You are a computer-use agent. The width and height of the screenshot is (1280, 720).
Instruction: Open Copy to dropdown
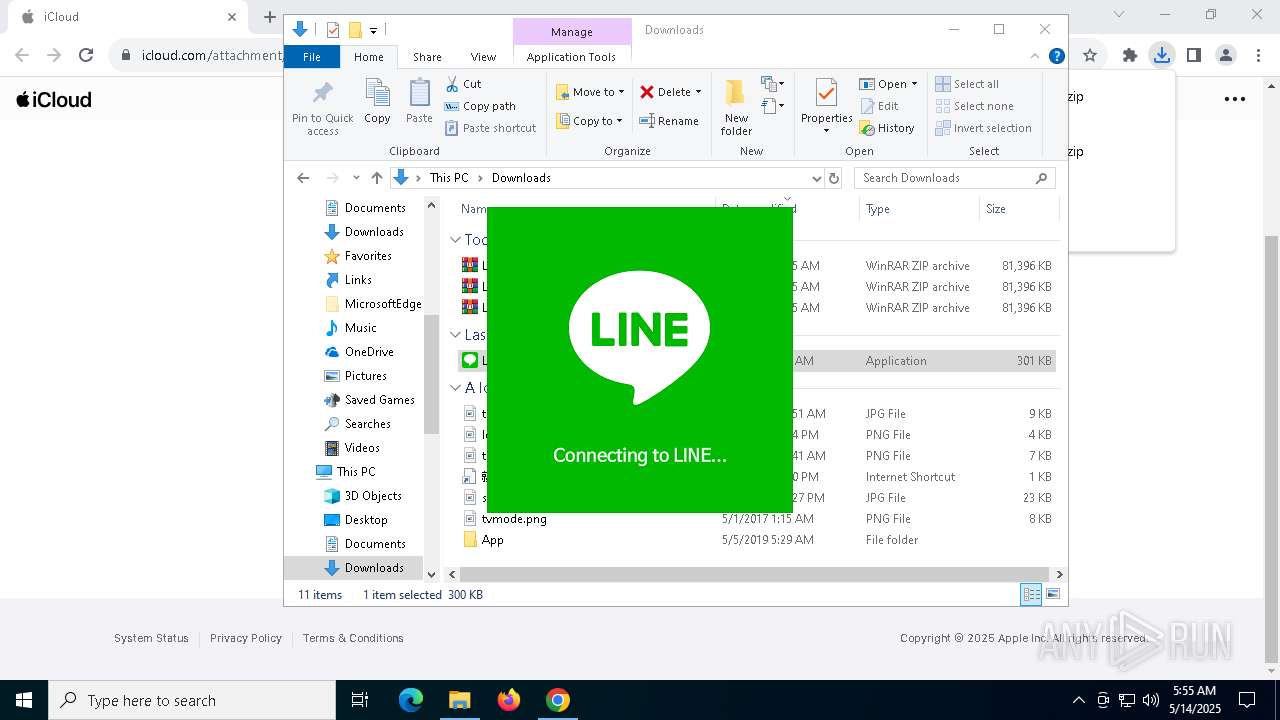589,121
